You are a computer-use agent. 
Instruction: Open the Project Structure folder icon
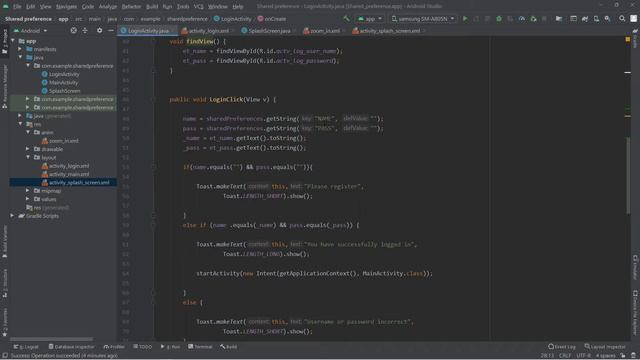pos(559,19)
